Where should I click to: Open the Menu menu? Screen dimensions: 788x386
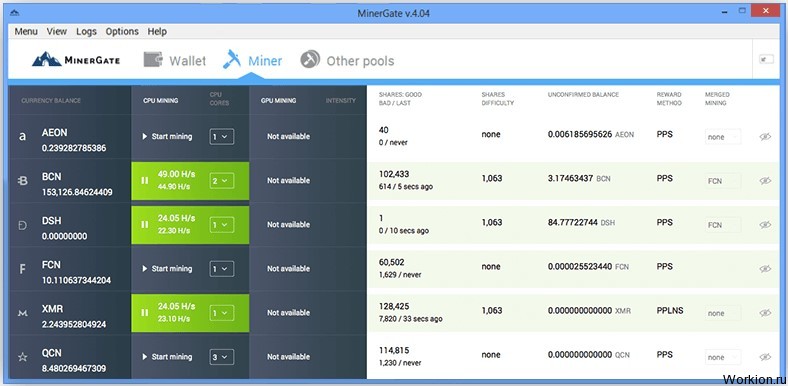[x=26, y=32]
